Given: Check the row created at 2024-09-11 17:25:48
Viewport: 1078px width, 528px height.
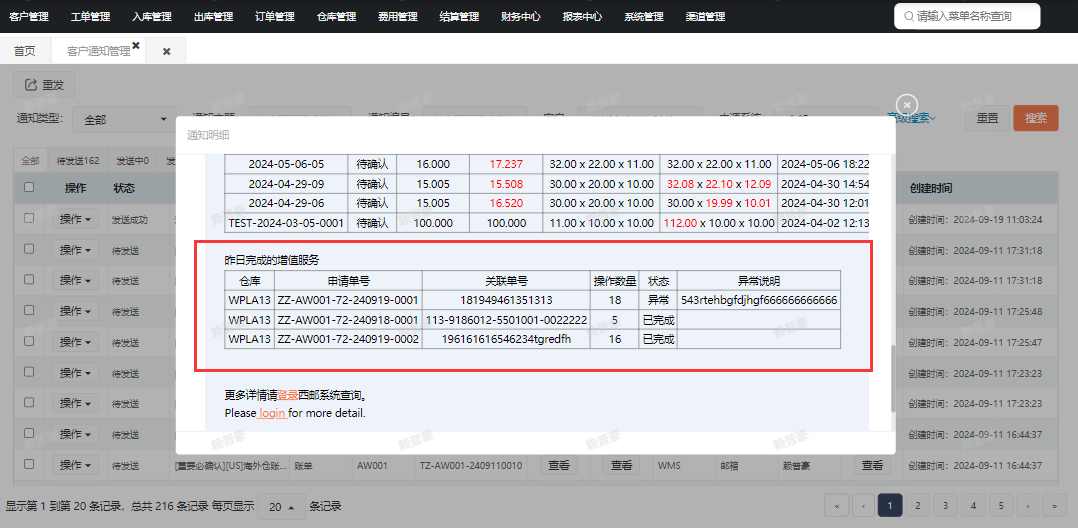Looking at the screenshot, I should [x=29, y=310].
